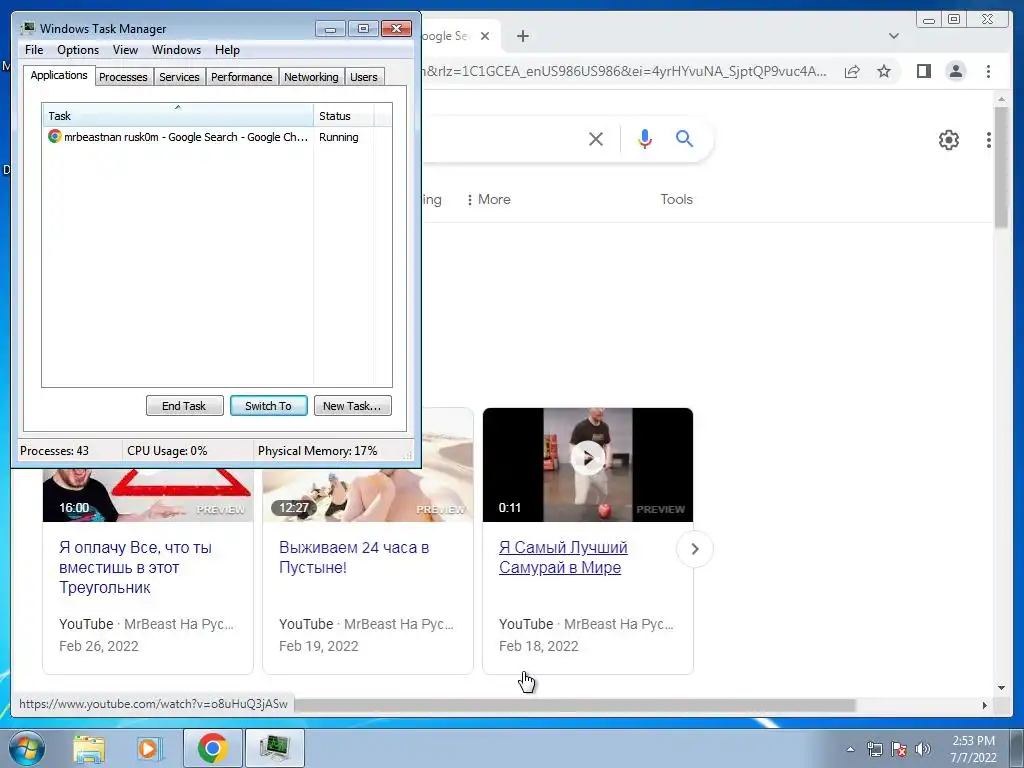Start voice search with microphone icon
Viewport: 1024px width, 768px height.
(645, 138)
